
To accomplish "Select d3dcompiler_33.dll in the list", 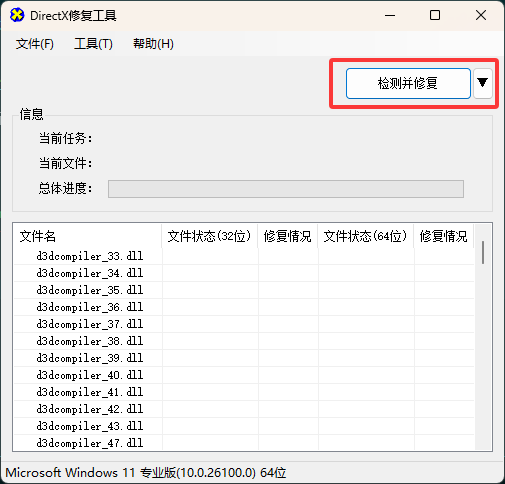I will click(90, 256).
